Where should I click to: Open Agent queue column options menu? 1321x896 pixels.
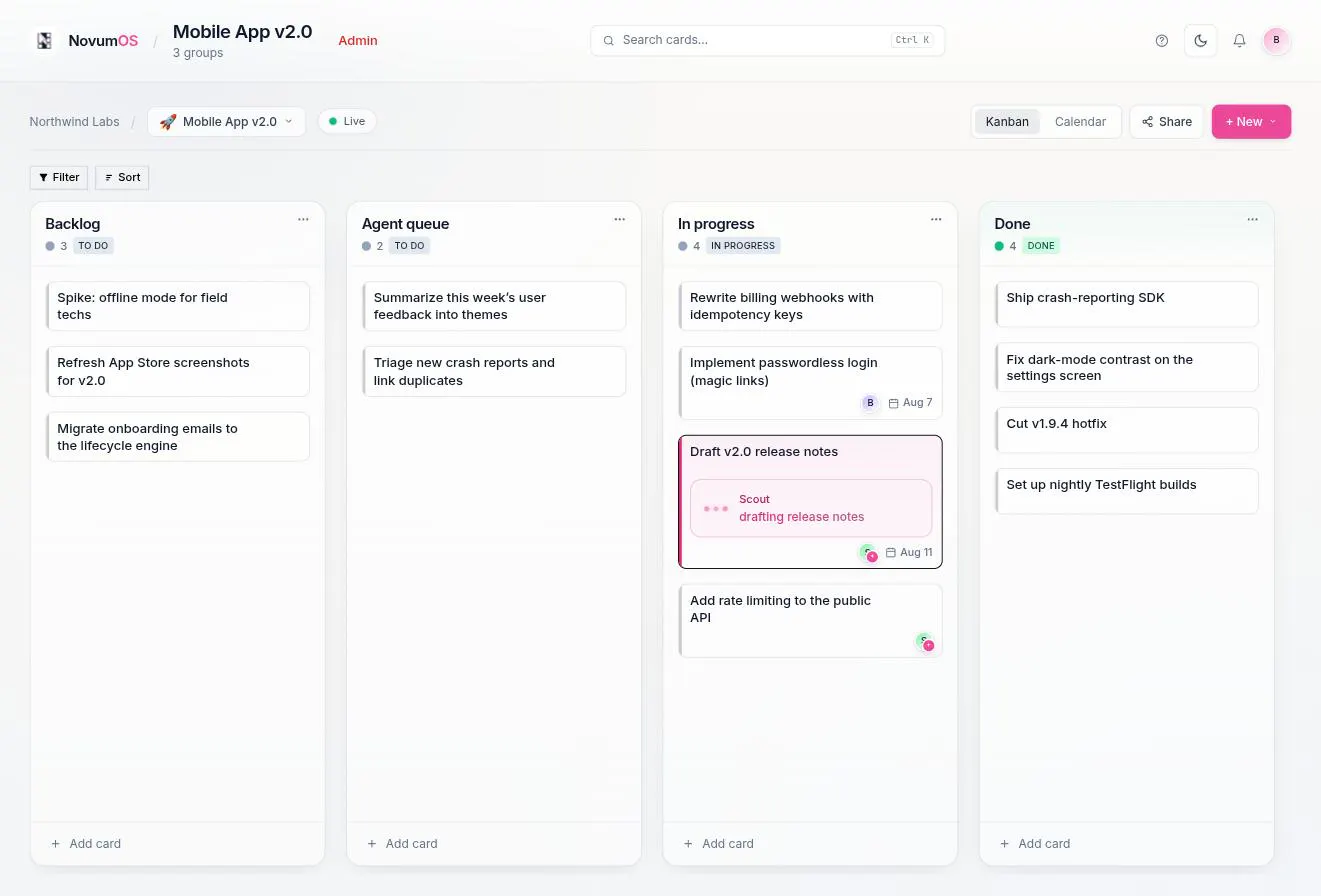pos(619,219)
